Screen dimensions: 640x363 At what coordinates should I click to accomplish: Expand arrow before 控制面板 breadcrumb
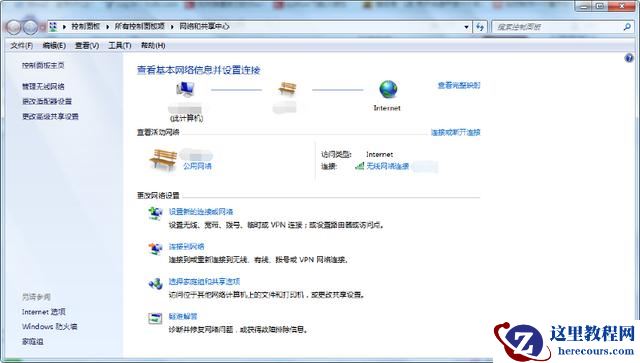pyautogui.click(x=64, y=27)
